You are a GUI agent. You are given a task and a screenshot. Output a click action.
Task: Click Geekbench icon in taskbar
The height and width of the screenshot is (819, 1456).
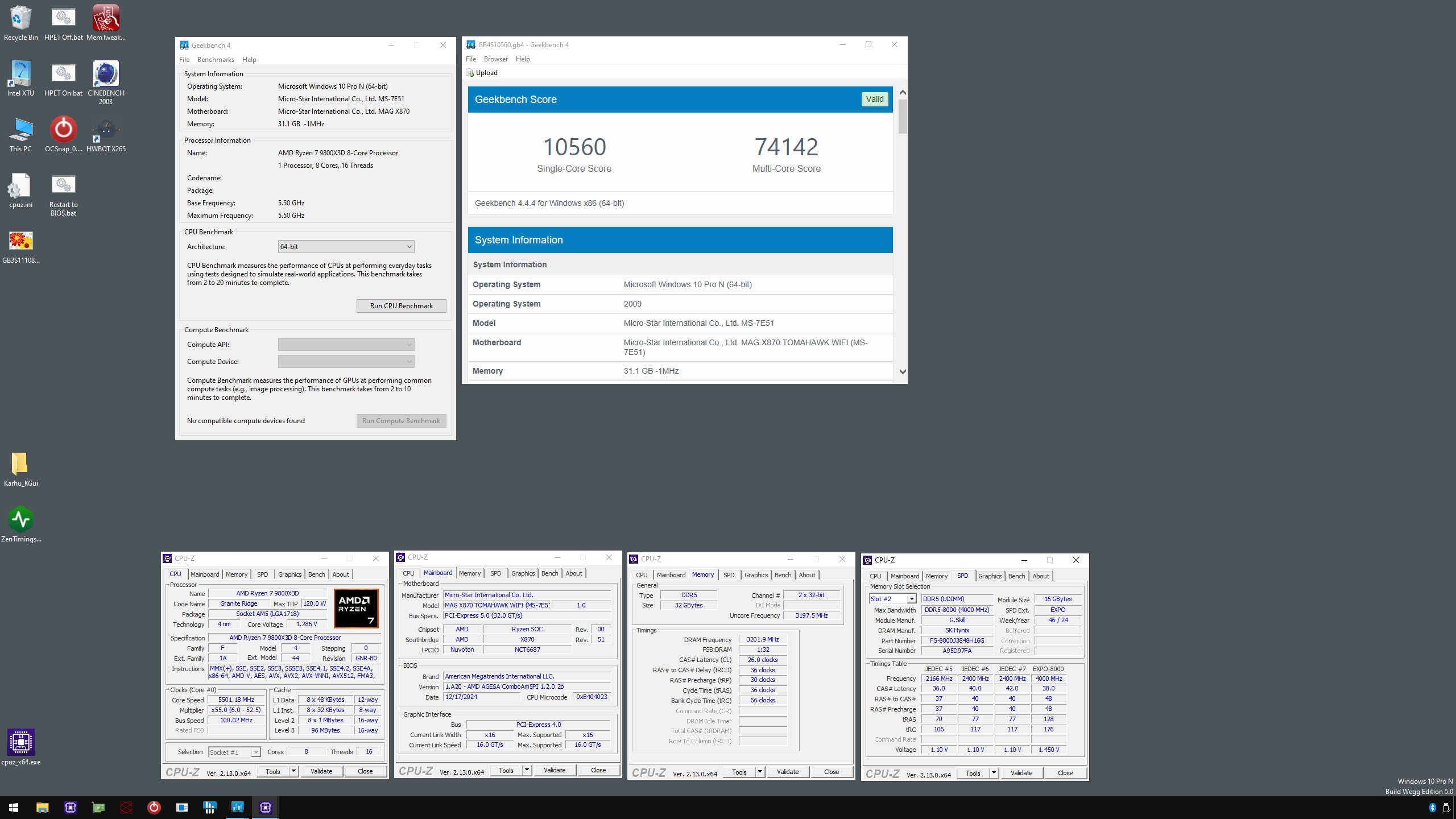coord(237,807)
